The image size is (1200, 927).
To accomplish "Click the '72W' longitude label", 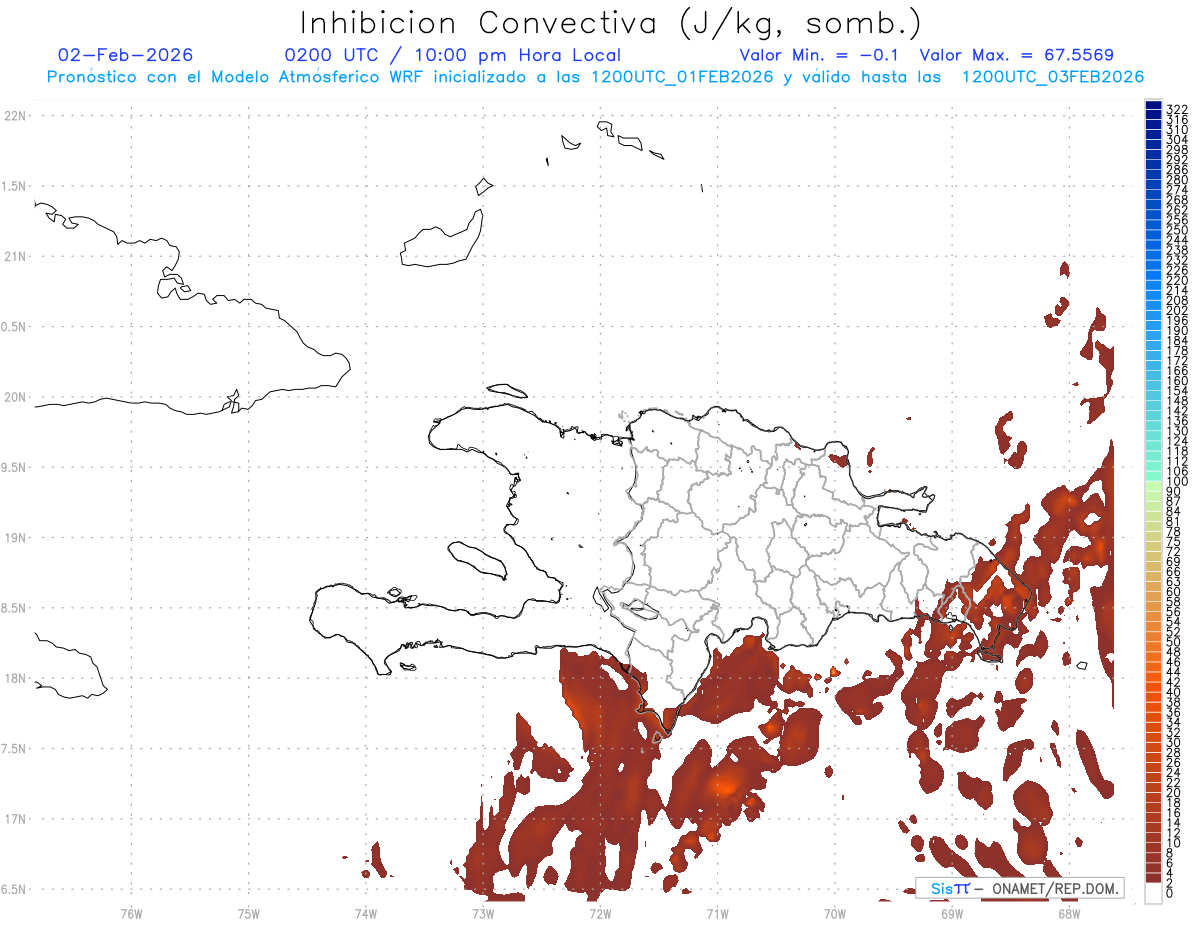I will pyautogui.click(x=600, y=913).
